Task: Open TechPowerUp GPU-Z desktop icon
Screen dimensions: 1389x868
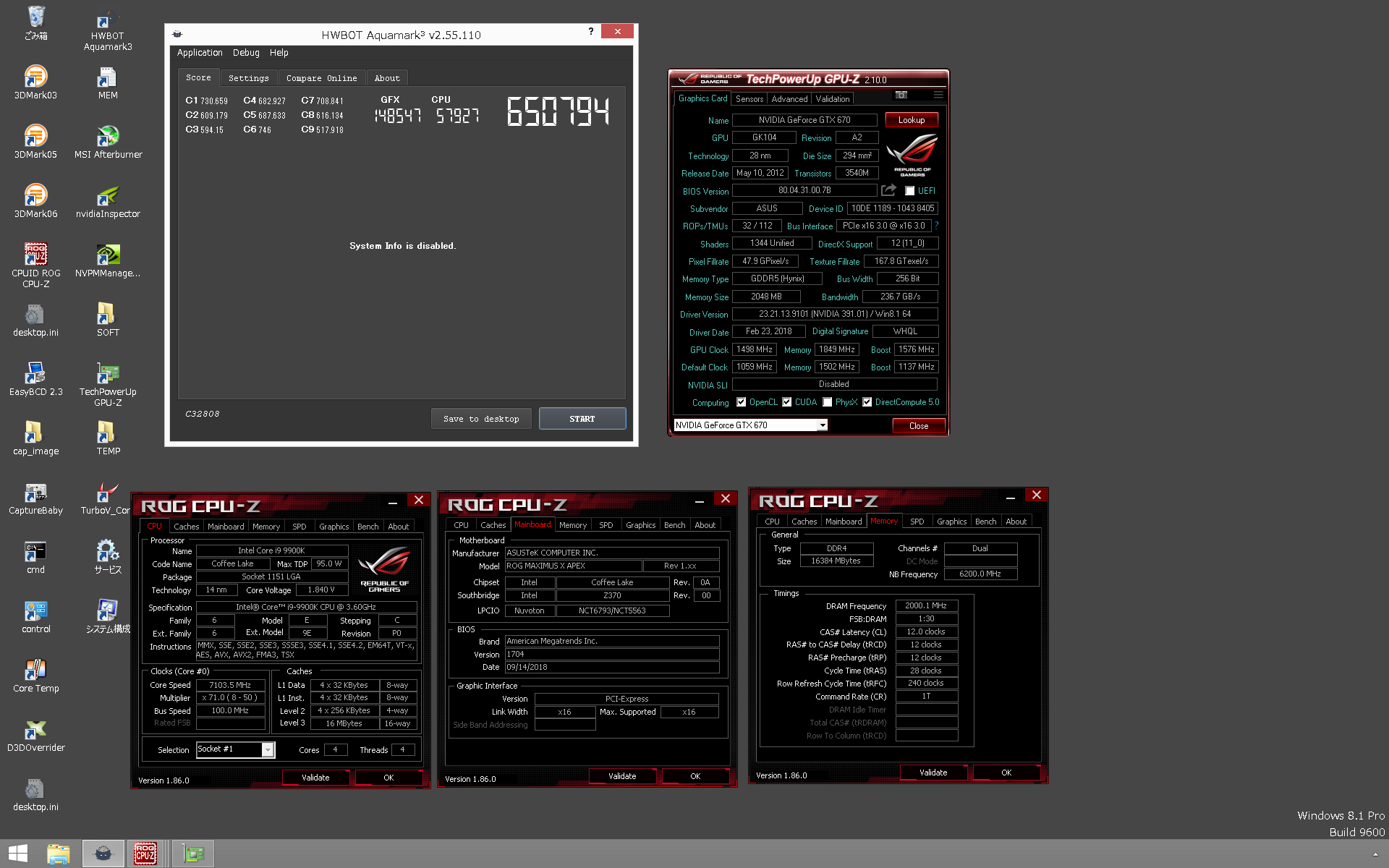Action: (108, 384)
